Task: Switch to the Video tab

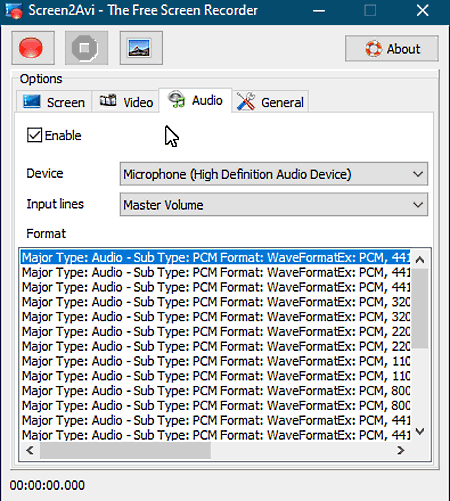Action: pos(126,101)
